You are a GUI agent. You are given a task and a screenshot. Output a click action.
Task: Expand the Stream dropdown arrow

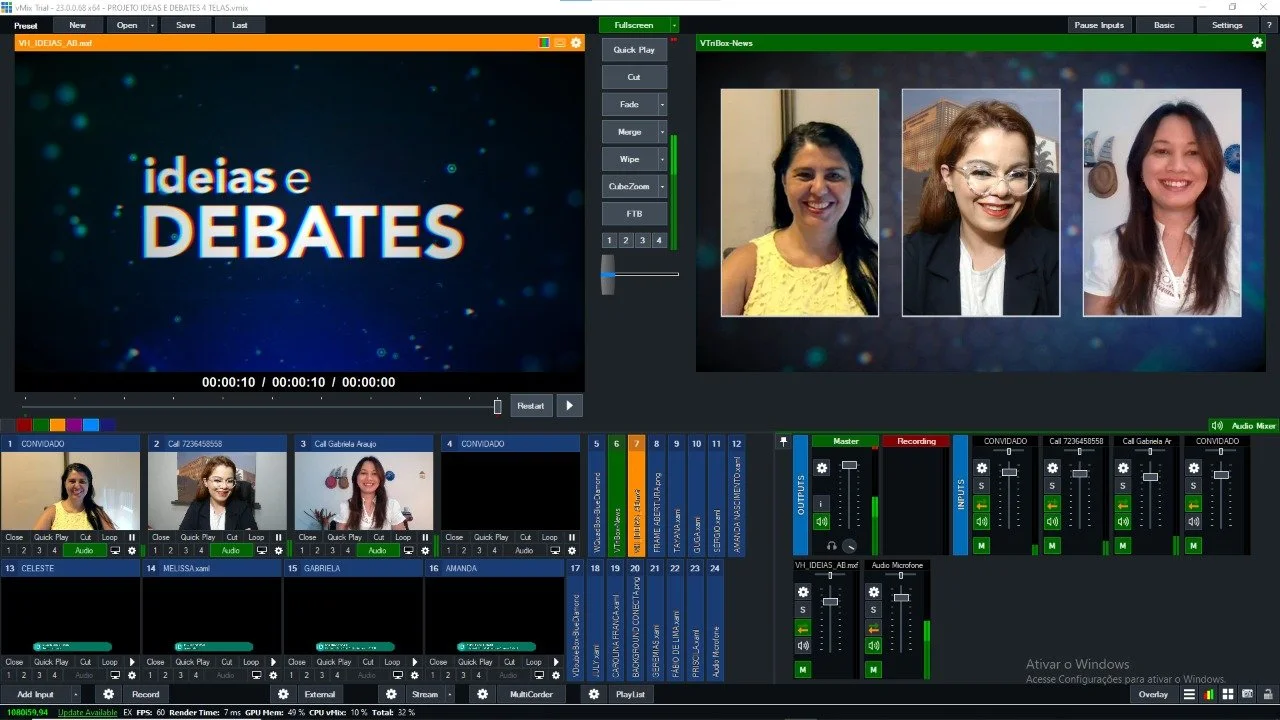tap(449, 694)
